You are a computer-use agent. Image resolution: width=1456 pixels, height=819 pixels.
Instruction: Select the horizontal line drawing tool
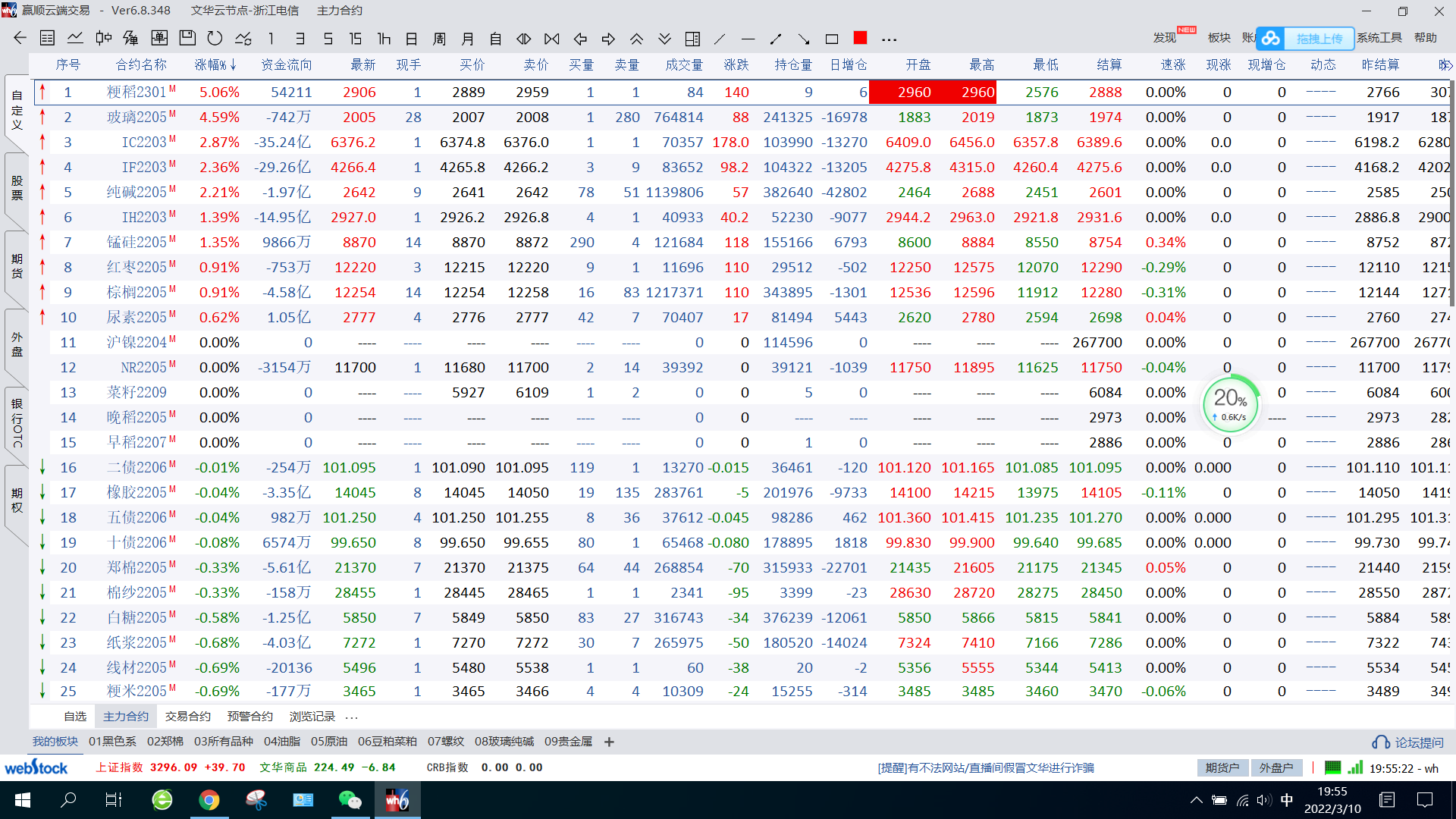(748, 38)
